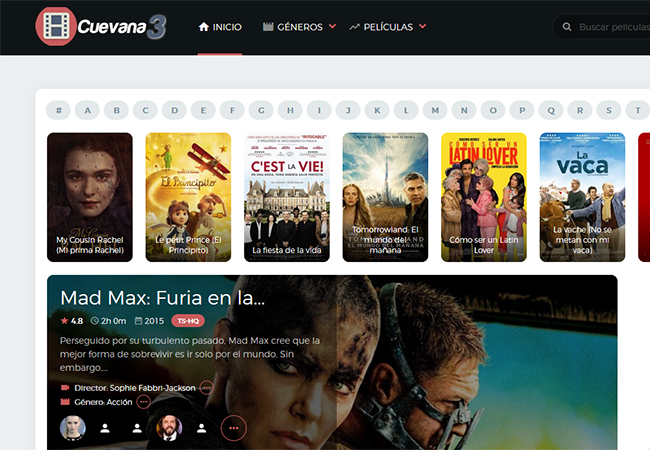The height and width of the screenshot is (450, 650).
Task: Open Cómo ser un Latin Lover poster
Action: tap(484, 197)
